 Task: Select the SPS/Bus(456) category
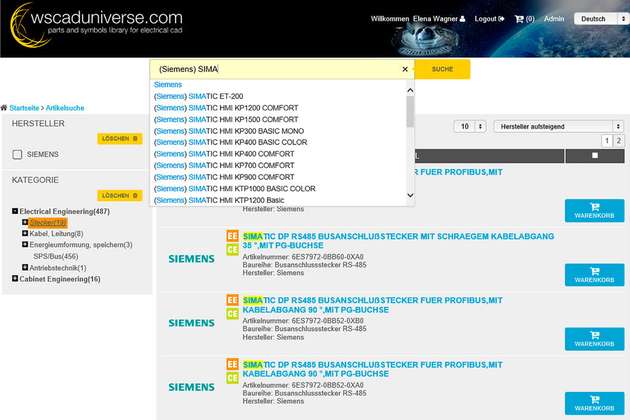click(56, 256)
